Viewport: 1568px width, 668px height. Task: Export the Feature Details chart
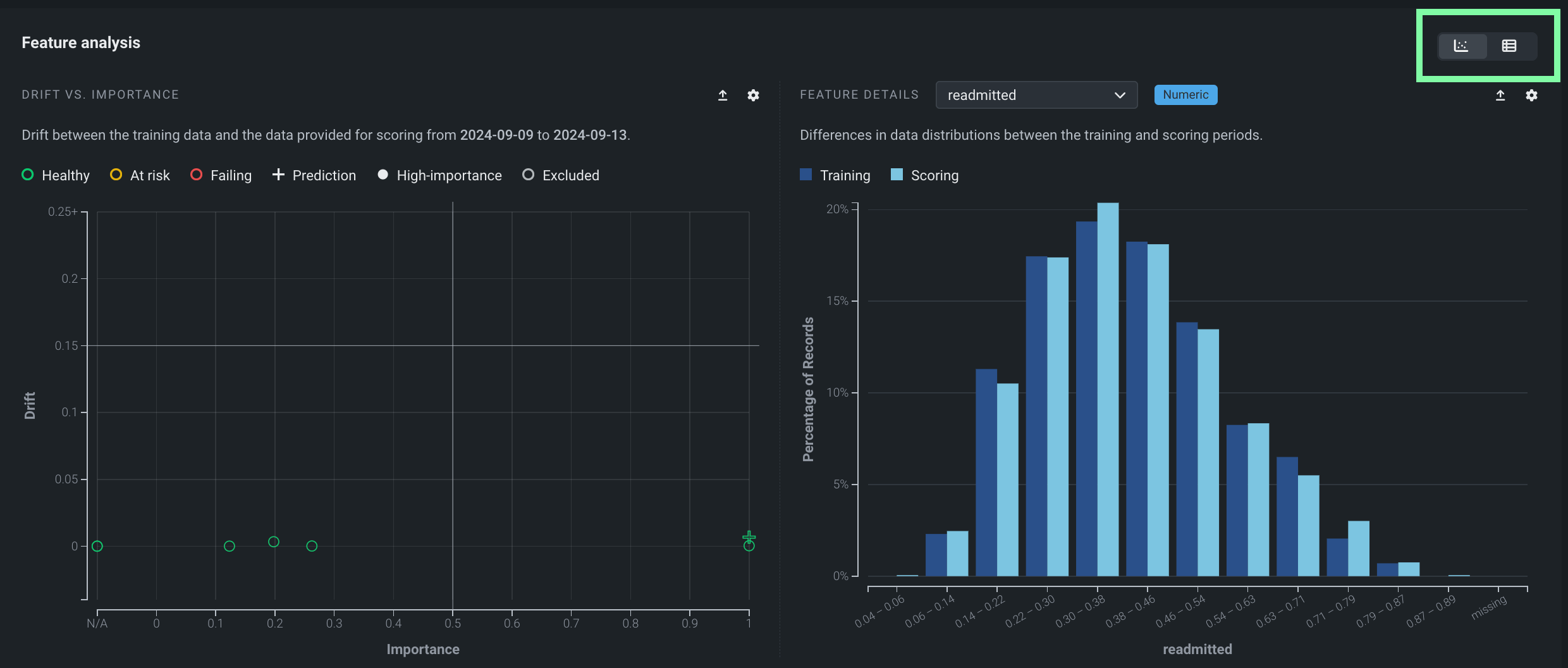pos(1500,96)
